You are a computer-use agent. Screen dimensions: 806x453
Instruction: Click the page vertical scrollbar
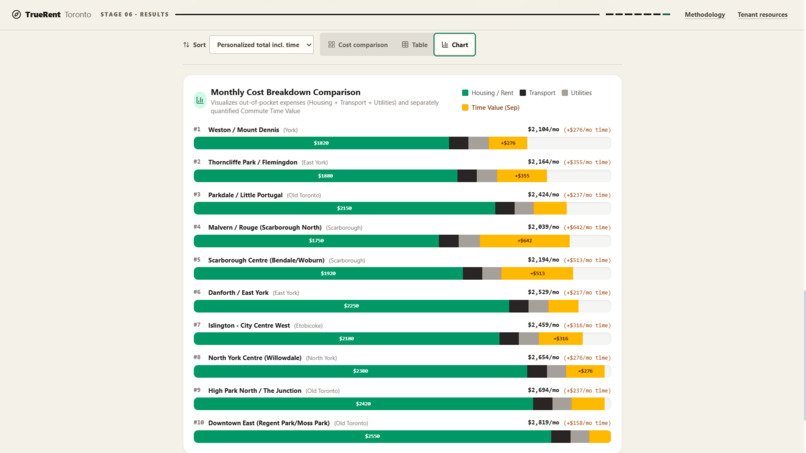(x=803, y=355)
